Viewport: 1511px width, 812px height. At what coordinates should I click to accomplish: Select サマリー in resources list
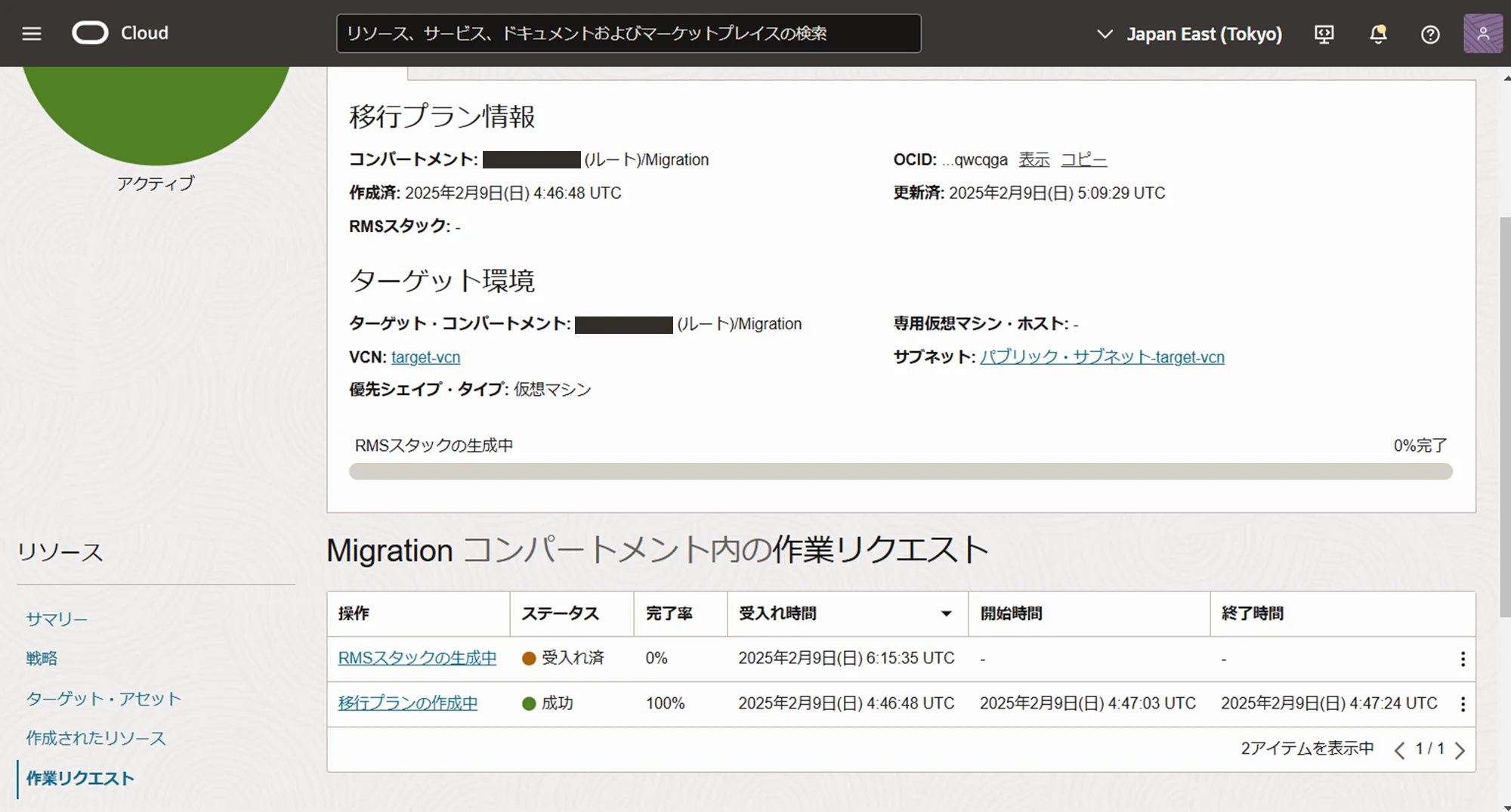(x=57, y=619)
